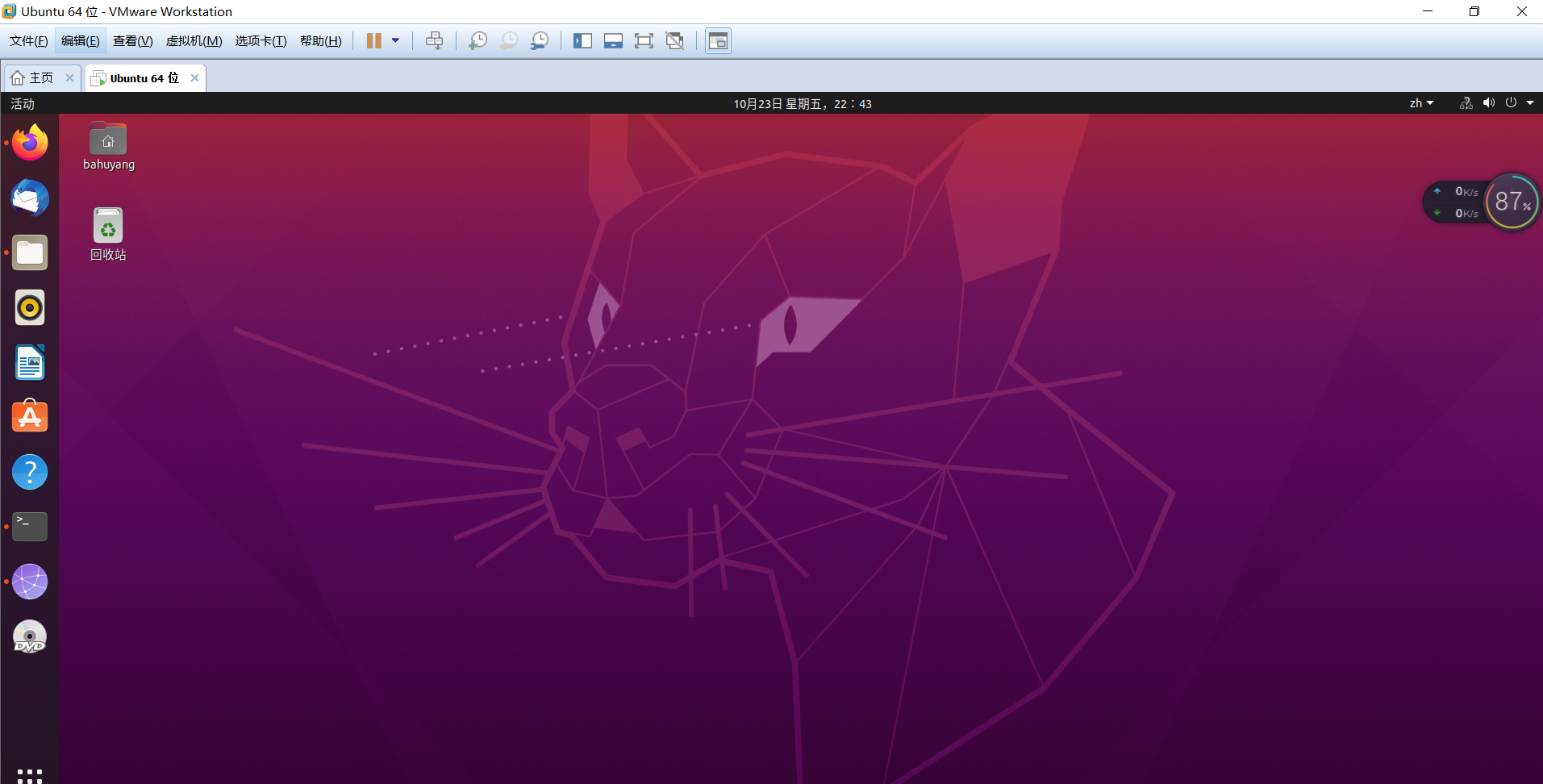Toggle Unity mode icon

pyautogui.click(x=675, y=41)
